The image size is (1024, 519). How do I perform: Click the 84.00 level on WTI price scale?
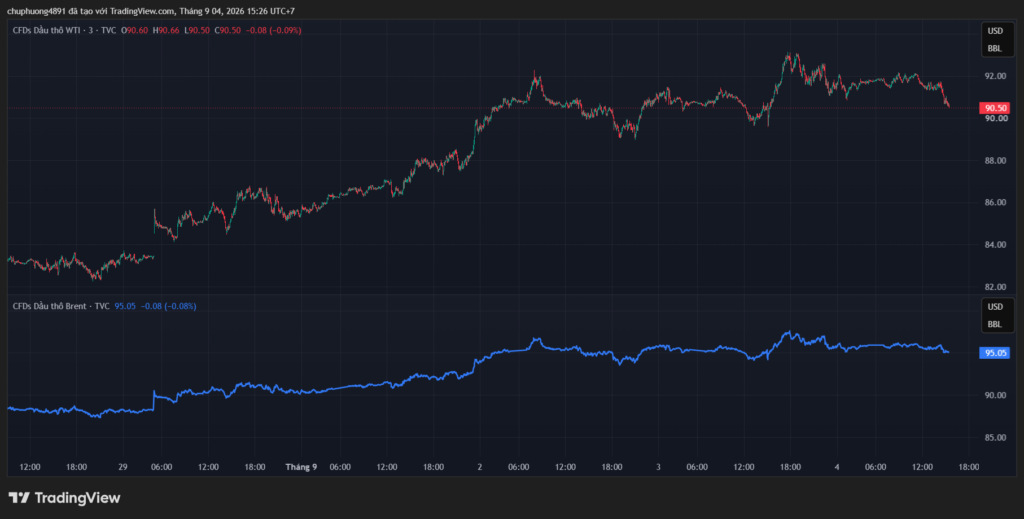(x=995, y=244)
